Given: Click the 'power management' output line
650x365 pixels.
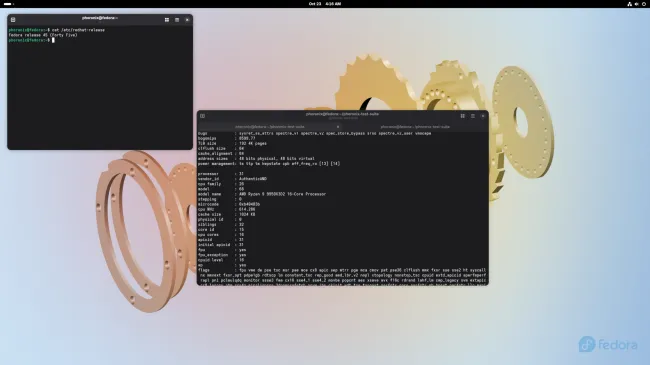Looking at the screenshot, I should [269, 163].
